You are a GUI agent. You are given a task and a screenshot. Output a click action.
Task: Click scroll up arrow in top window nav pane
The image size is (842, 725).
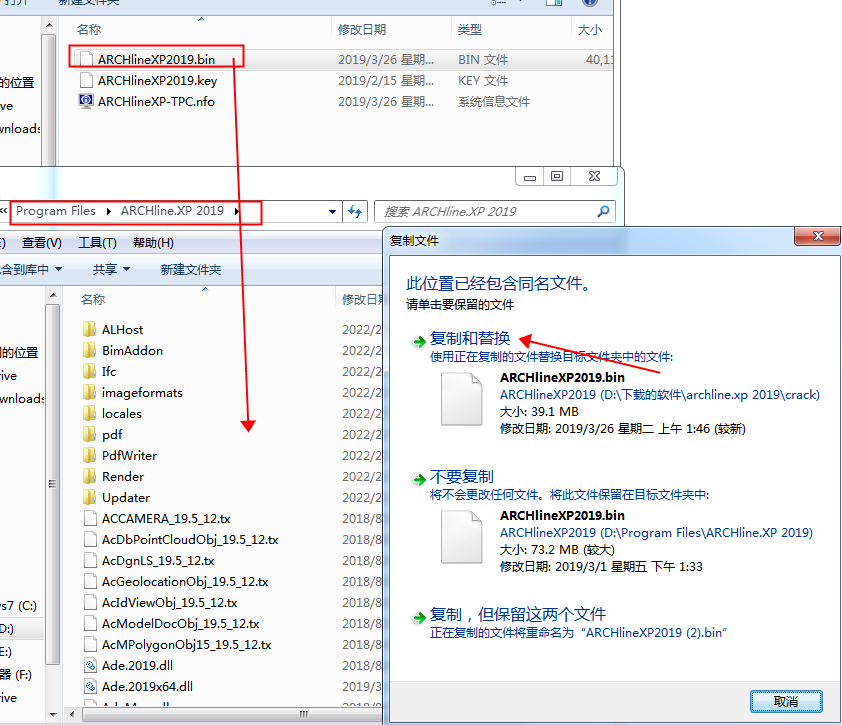click(x=49, y=25)
